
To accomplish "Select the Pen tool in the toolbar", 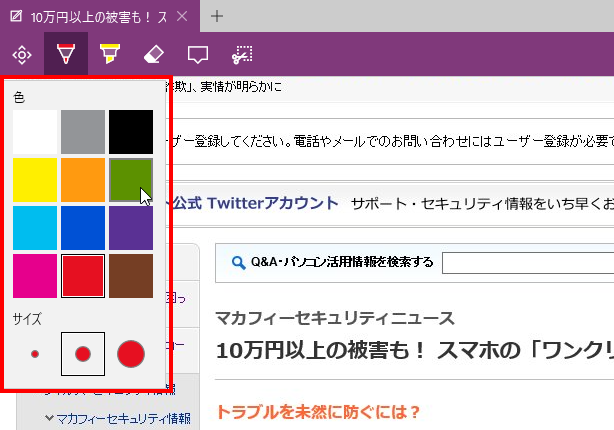I will 65,54.
